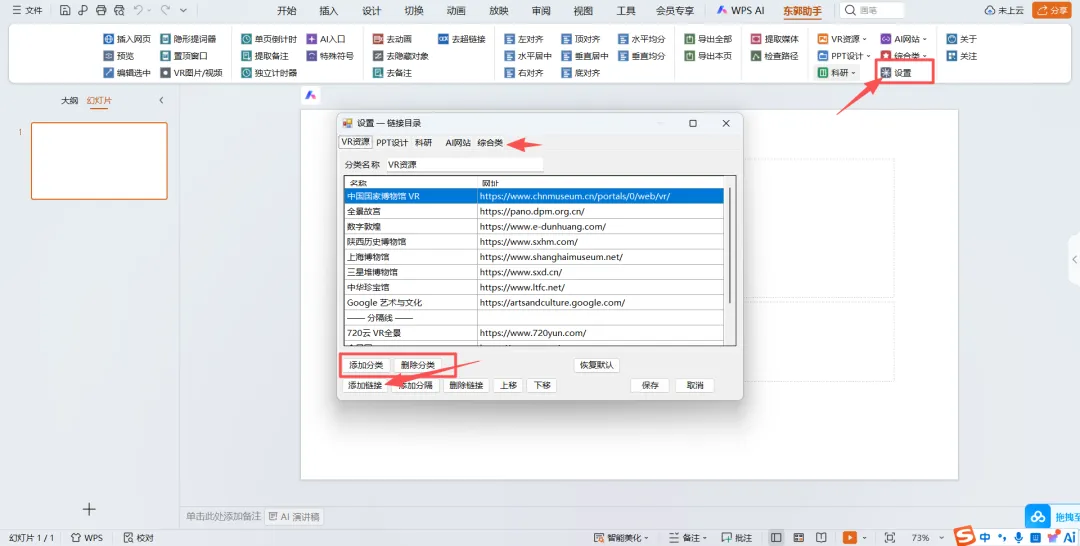Select the 编辑选中 edit tool
The height and width of the screenshot is (546, 1080).
click(127, 72)
